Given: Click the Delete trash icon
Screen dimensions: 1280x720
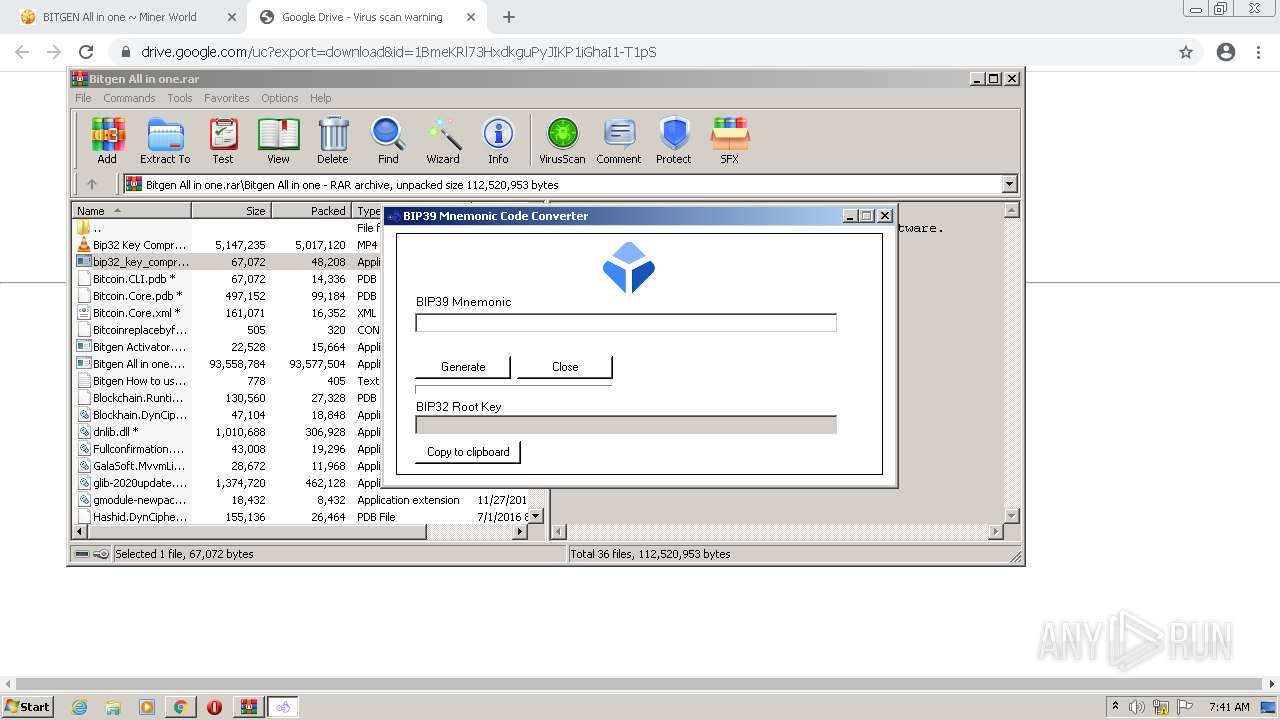Looking at the screenshot, I should (x=333, y=140).
